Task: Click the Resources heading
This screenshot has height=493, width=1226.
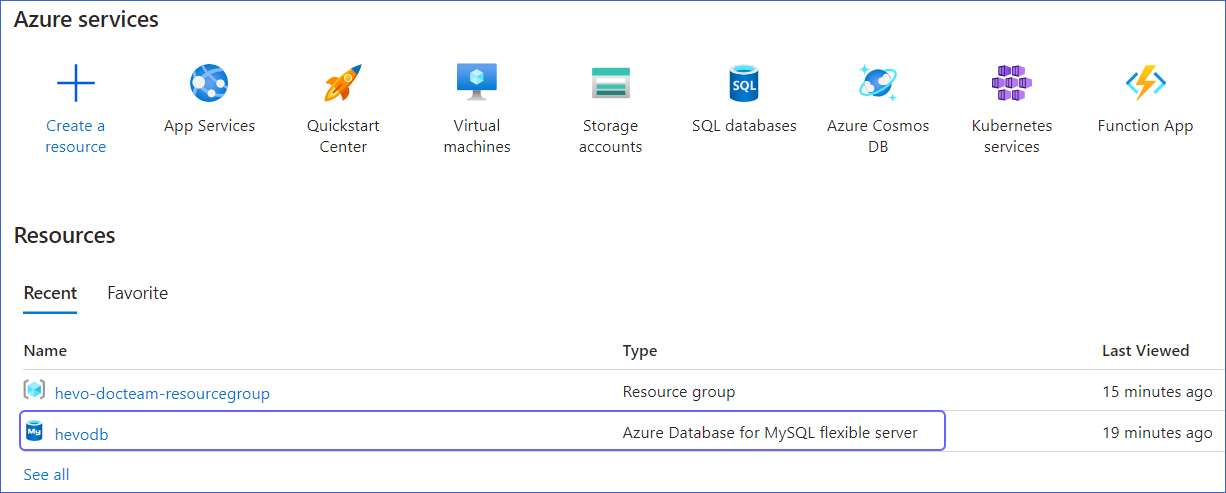Action: click(x=65, y=235)
